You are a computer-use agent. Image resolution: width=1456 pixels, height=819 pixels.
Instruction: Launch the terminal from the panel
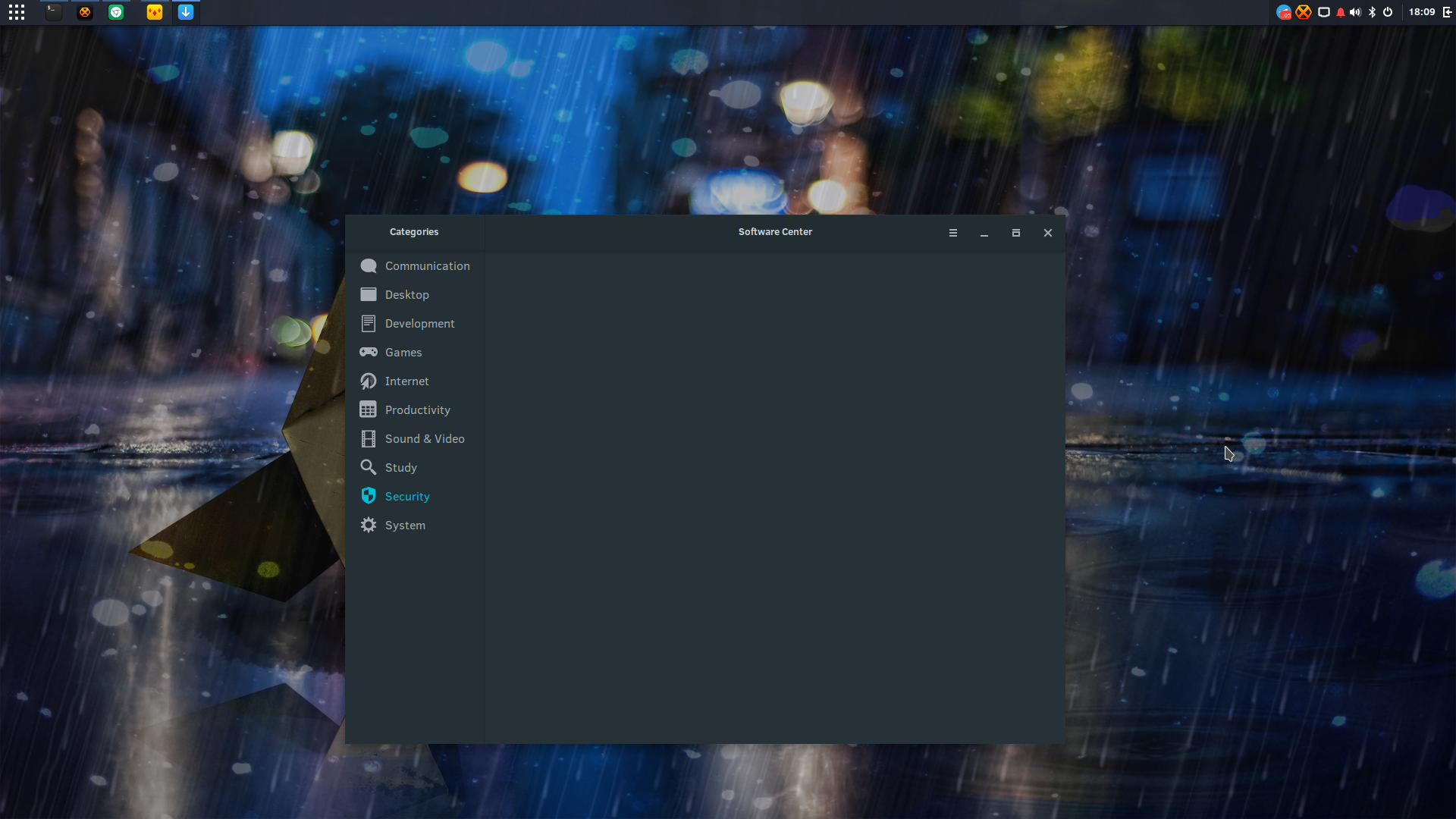click(x=53, y=12)
